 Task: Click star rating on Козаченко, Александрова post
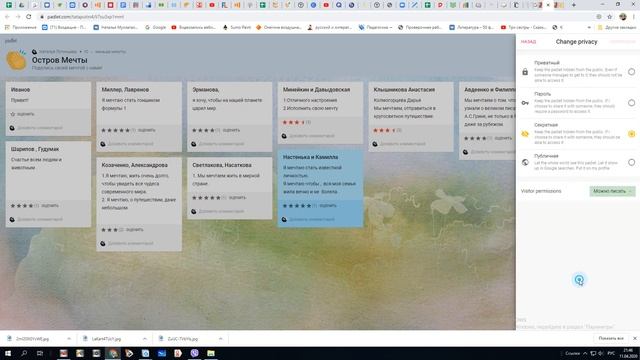click(109, 230)
